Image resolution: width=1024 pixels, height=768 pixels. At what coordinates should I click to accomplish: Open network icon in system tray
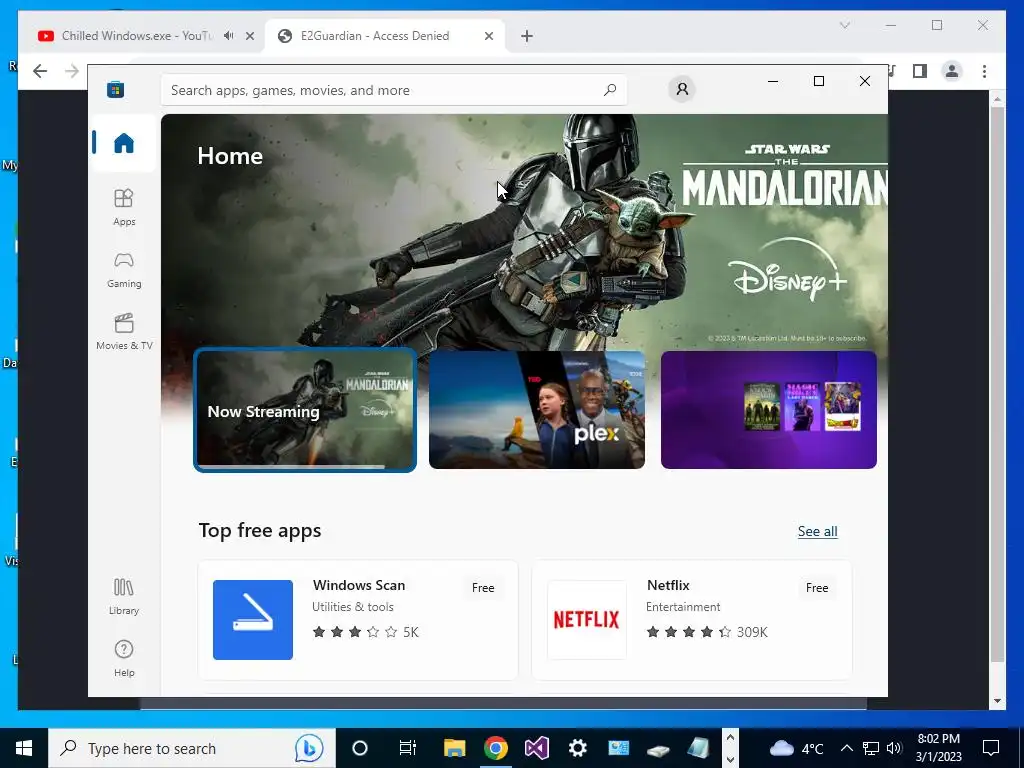[871, 748]
